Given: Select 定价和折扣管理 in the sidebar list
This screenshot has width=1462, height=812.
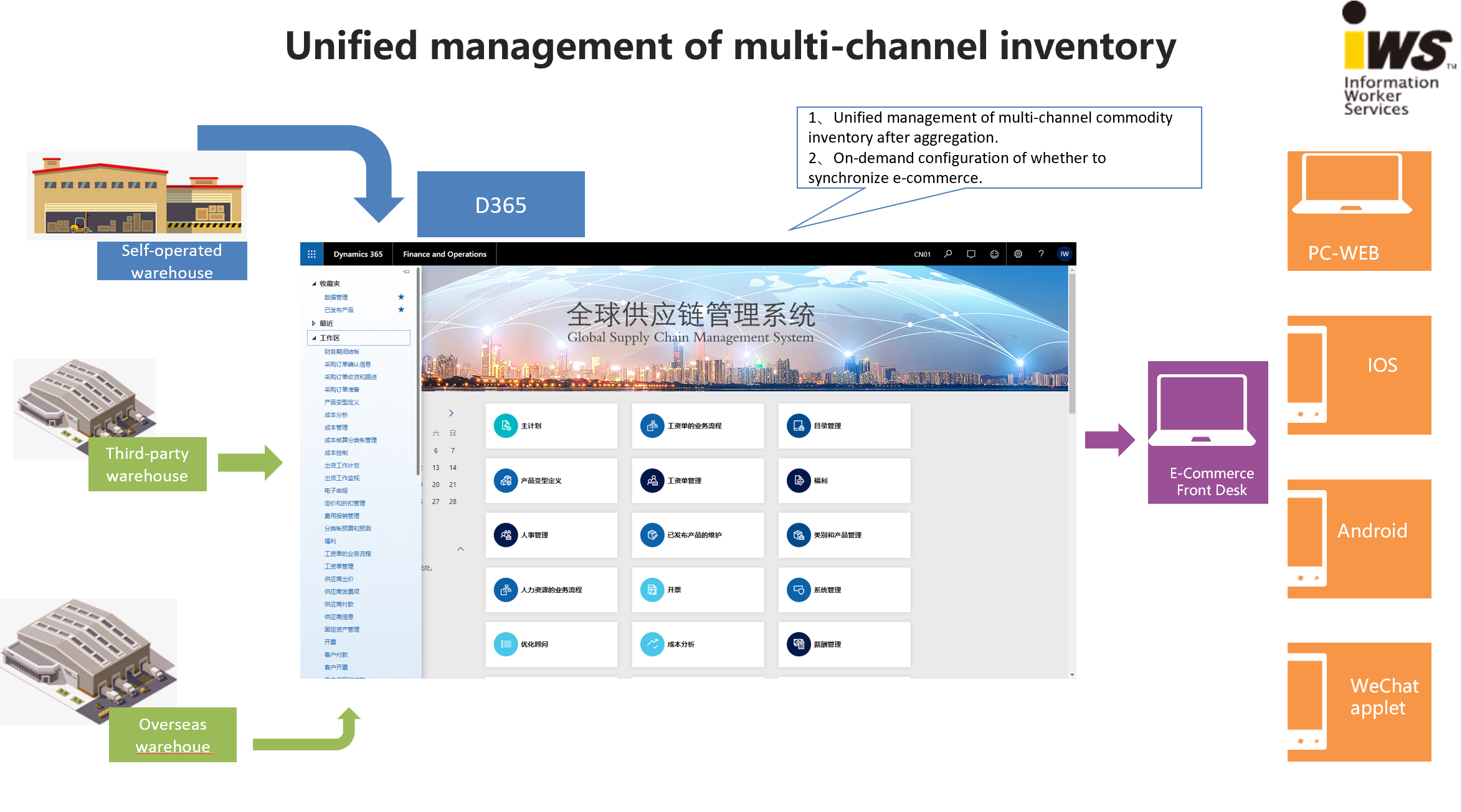Looking at the screenshot, I should coord(344,503).
